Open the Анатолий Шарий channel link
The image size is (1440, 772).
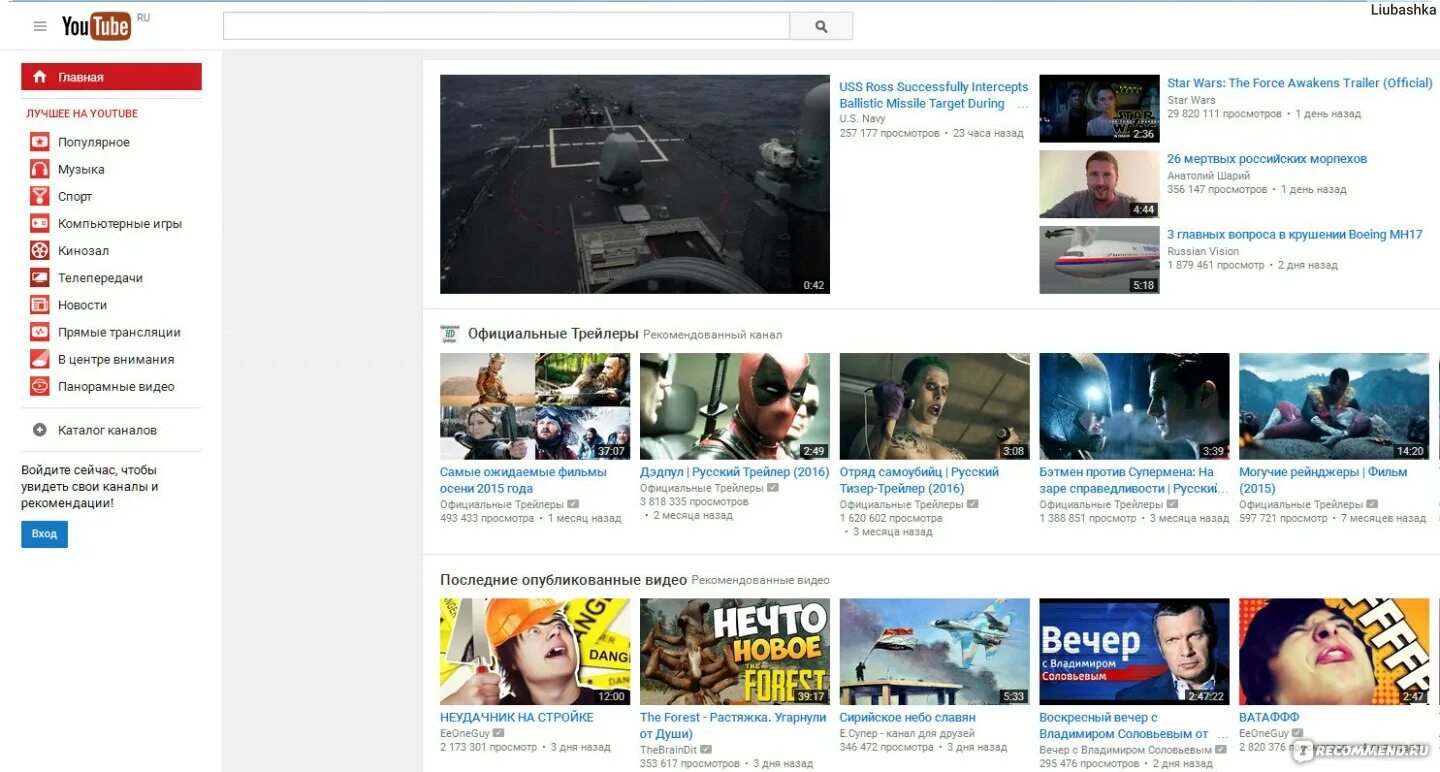(x=1208, y=176)
